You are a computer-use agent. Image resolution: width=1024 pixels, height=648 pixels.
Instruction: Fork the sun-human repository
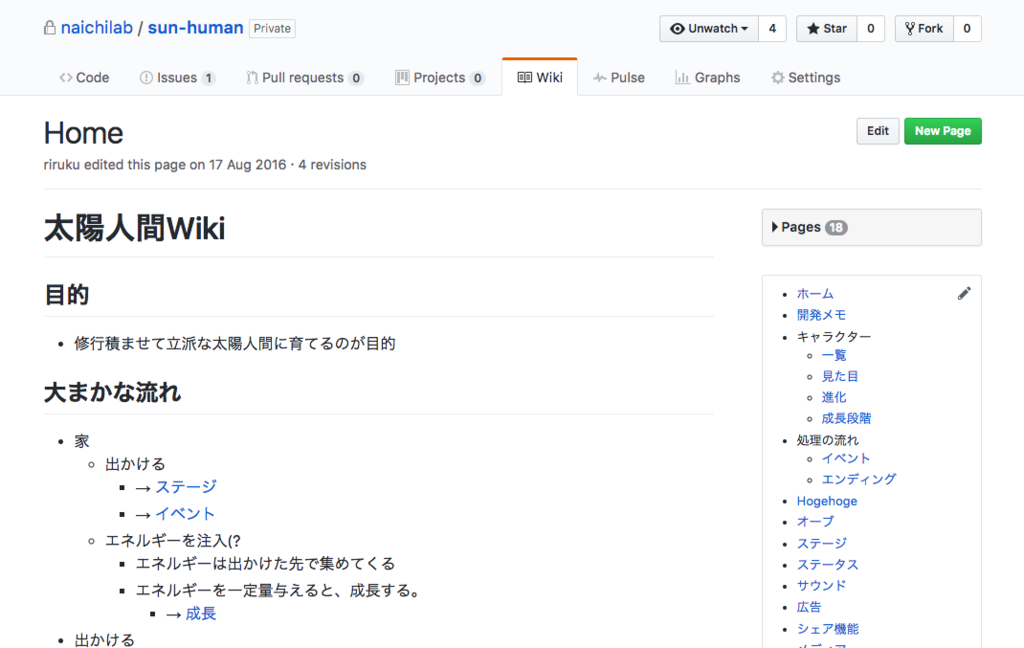[x=924, y=29]
